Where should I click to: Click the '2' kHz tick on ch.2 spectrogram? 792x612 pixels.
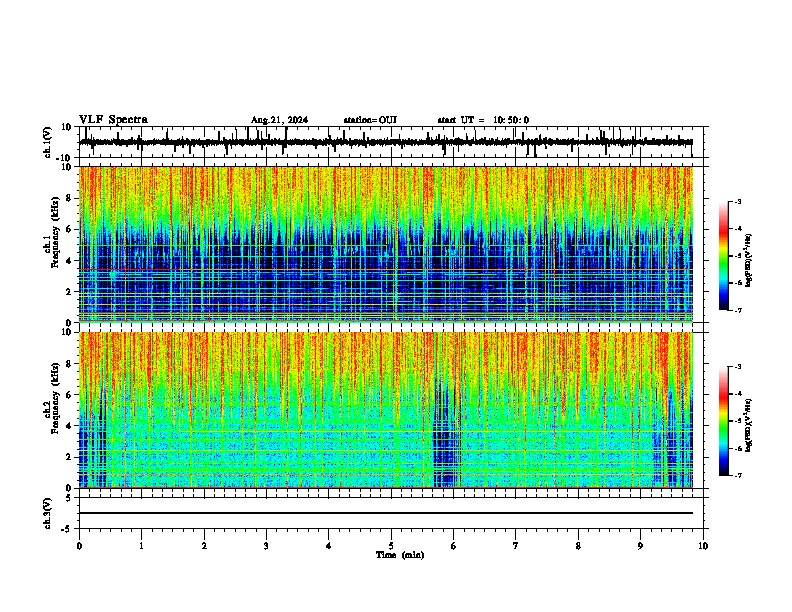tap(69, 457)
